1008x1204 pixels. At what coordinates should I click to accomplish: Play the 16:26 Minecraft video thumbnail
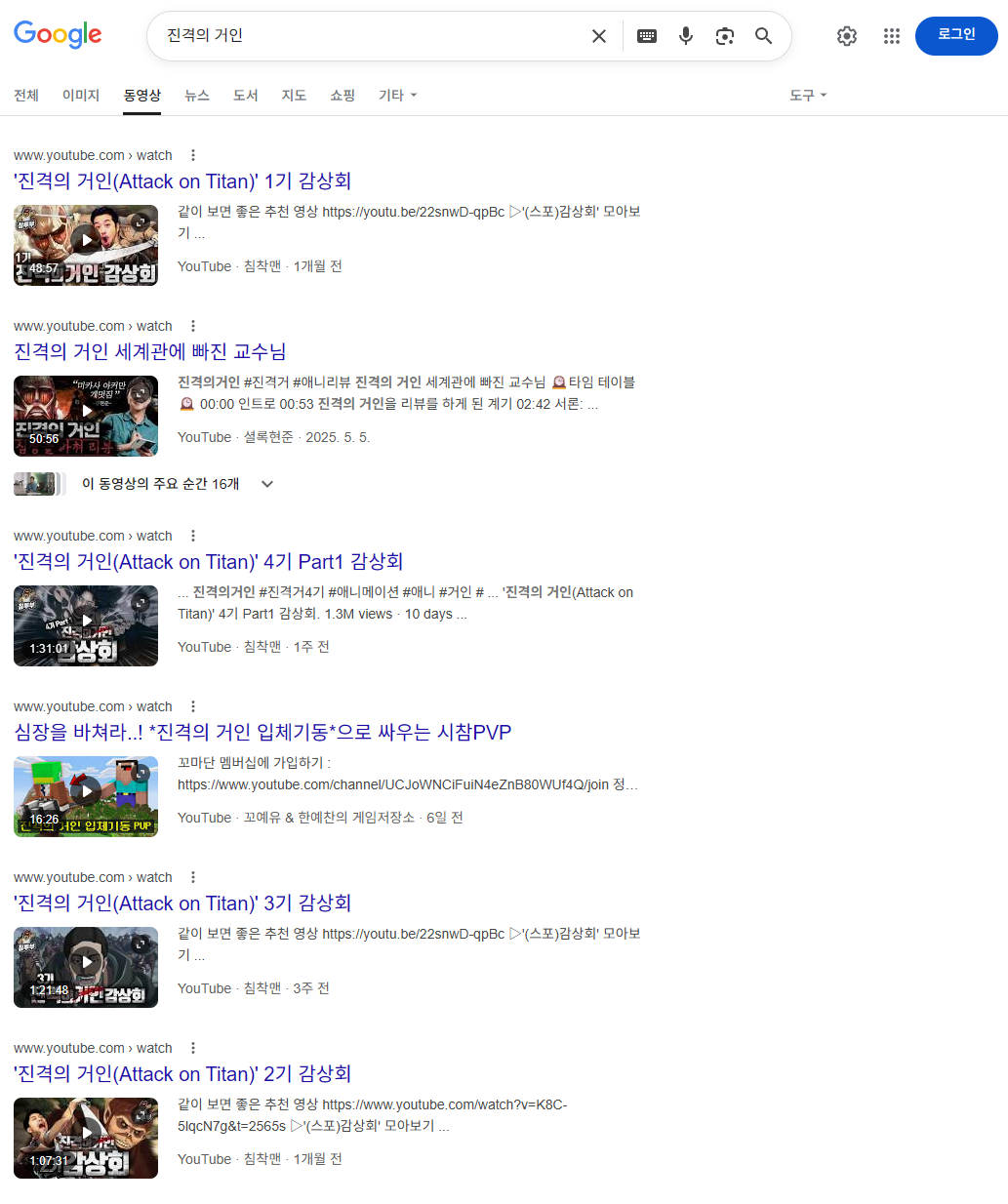coord(86,796)
